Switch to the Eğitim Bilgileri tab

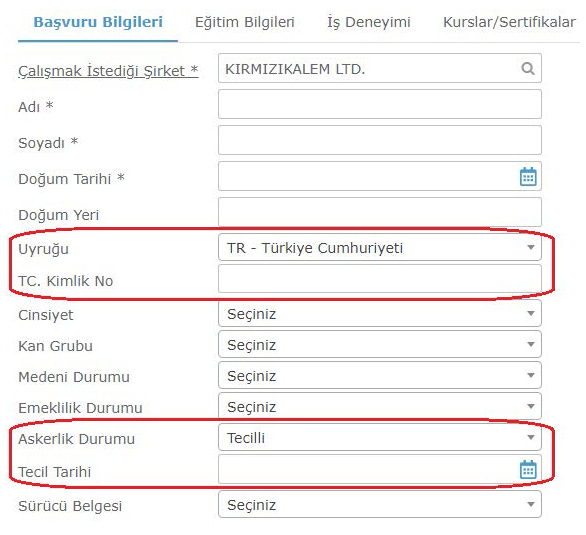tap(245, 22)
